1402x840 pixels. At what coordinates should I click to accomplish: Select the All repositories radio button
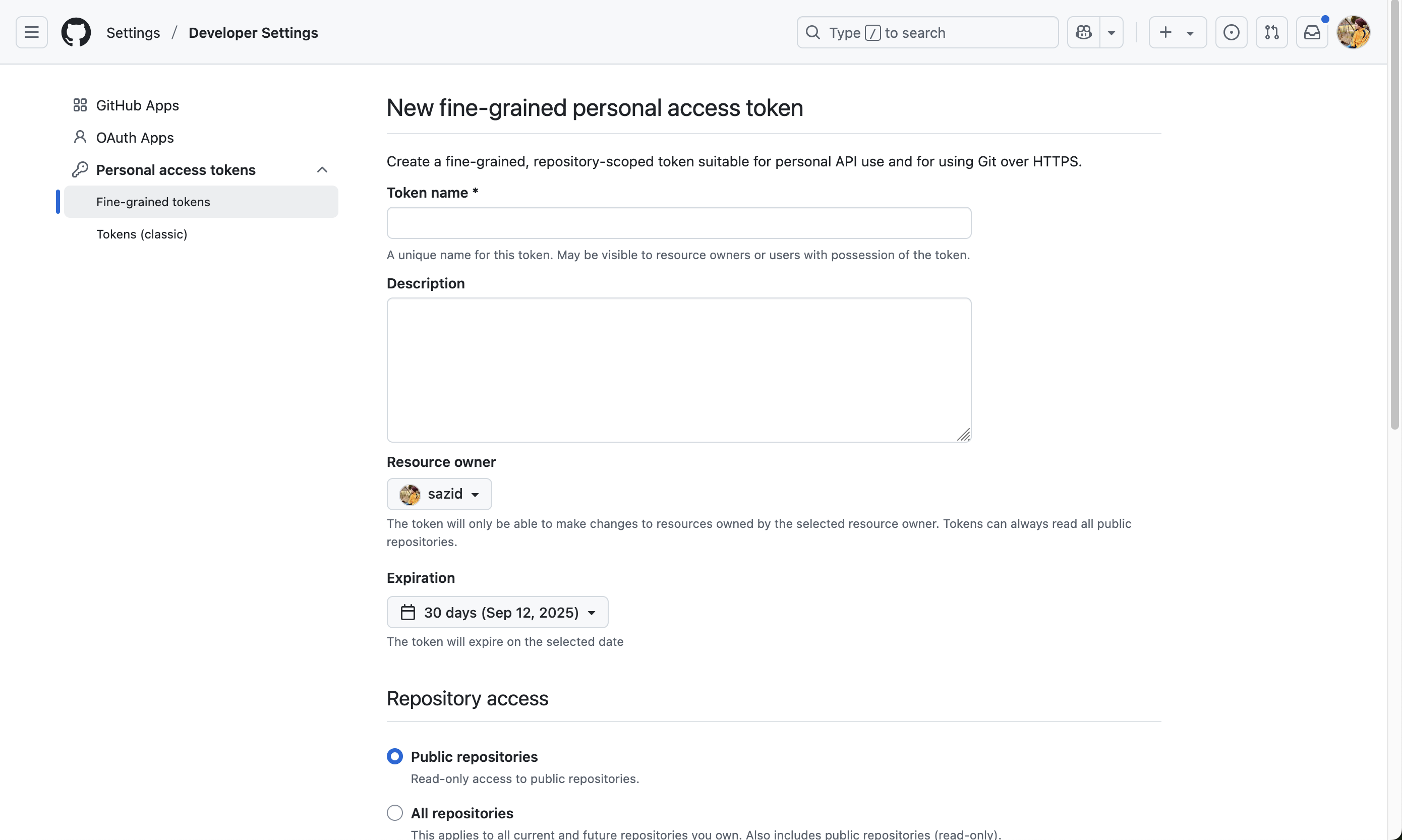[x=394, y=812]
